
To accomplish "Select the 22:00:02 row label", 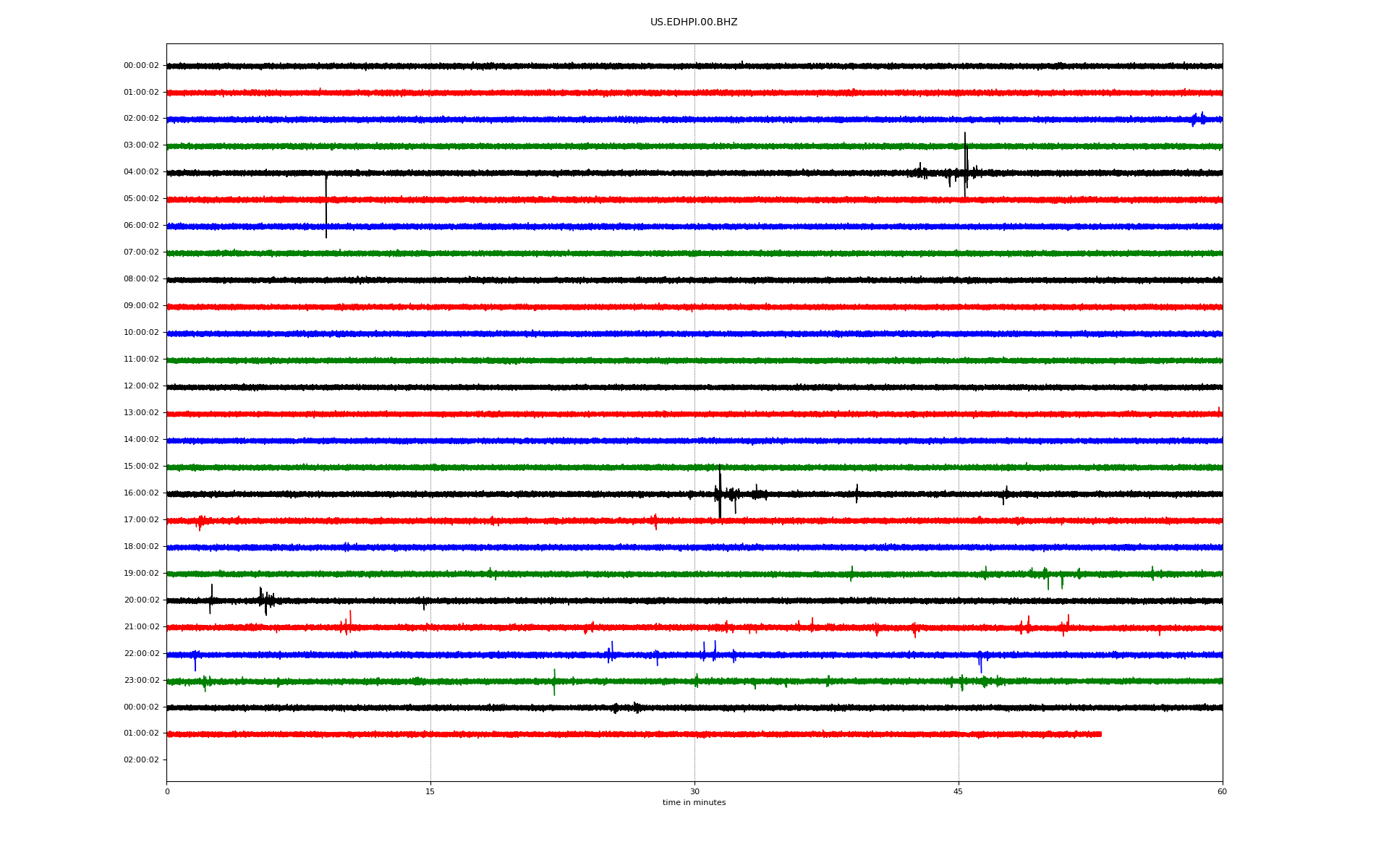I will click(141, 654).
